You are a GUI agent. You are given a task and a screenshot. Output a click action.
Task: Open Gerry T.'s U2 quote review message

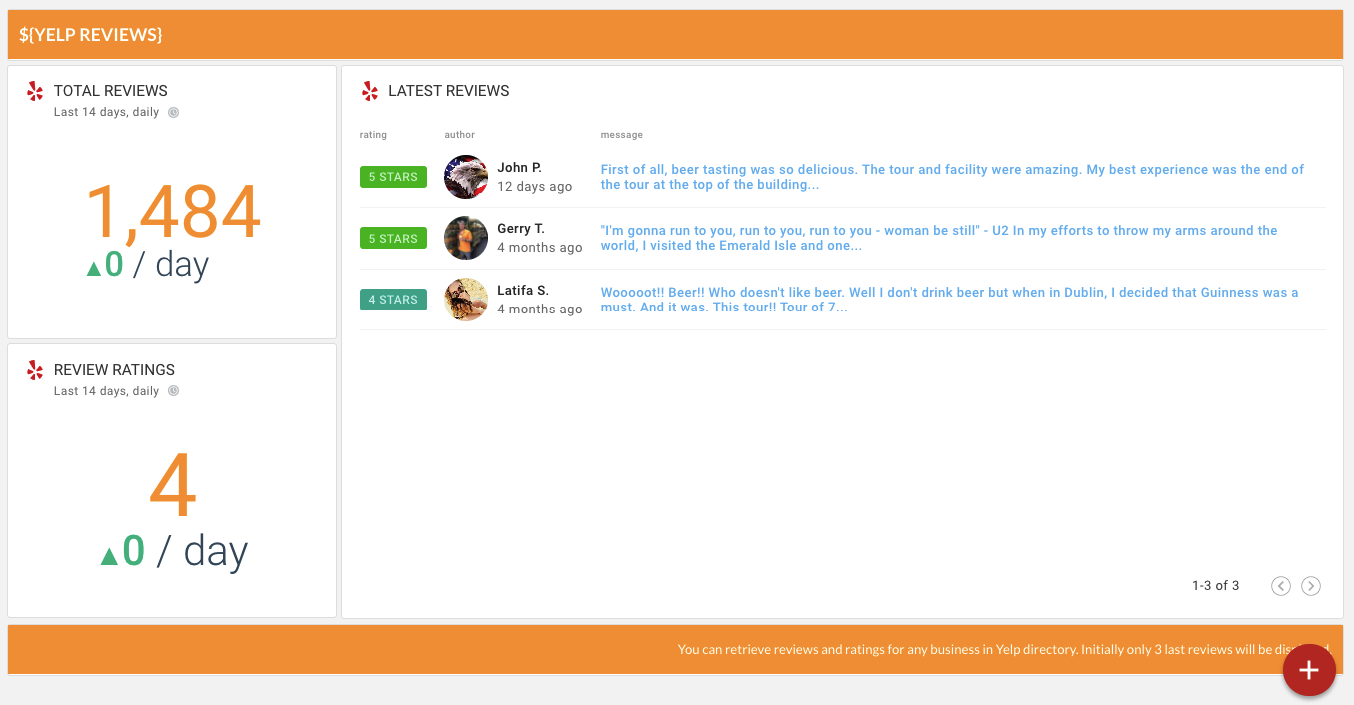[x=939, y=238]
